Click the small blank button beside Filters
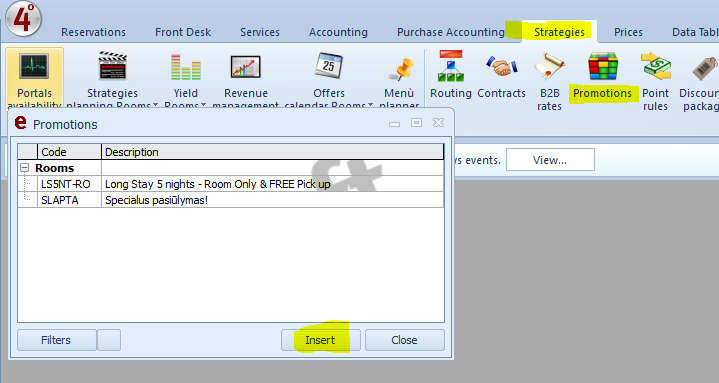 pyautogui.click(x=109, y=340)
